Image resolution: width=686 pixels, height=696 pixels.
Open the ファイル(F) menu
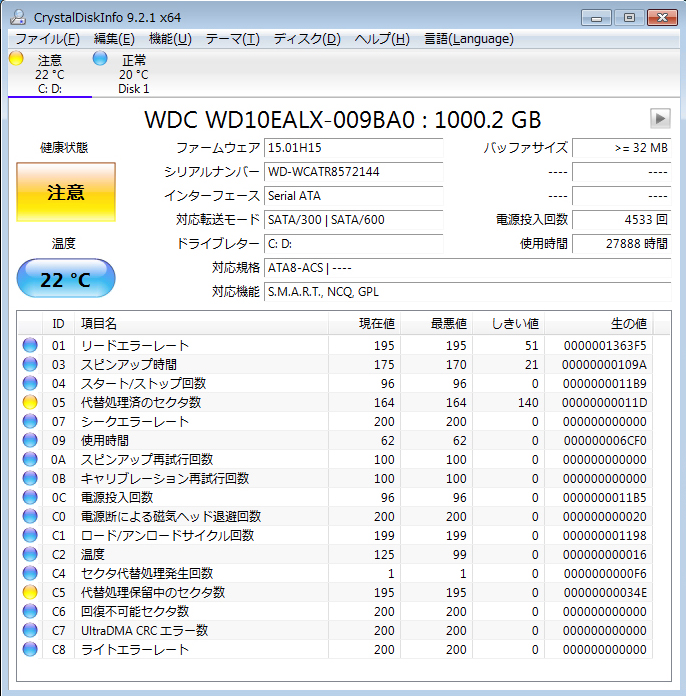(47, 39)
